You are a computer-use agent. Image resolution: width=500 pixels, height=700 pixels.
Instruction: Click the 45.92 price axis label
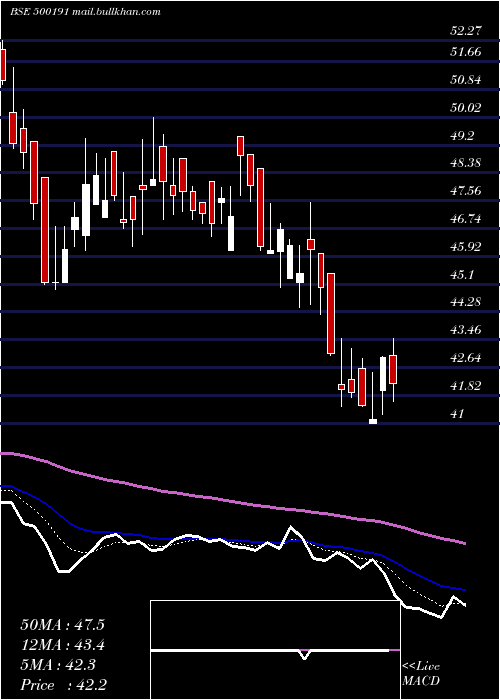coord(466,246)
